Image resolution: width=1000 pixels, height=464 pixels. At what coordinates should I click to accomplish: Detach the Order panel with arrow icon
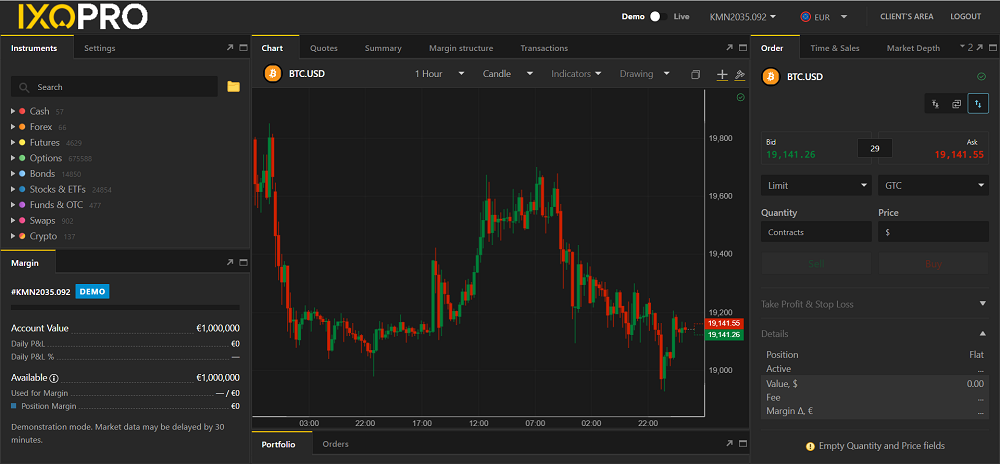(x=980, y=48)
